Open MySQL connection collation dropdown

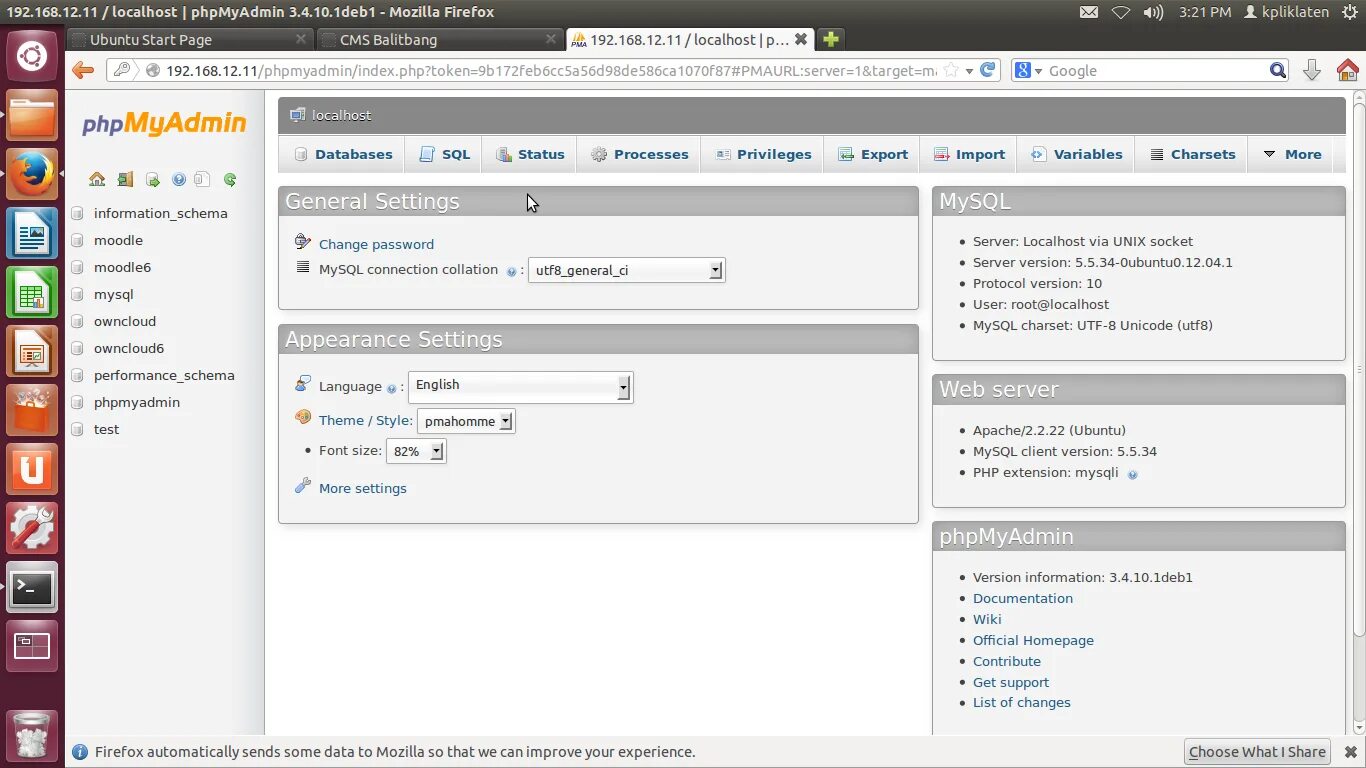pyautogui.click(x=626, y=270)
